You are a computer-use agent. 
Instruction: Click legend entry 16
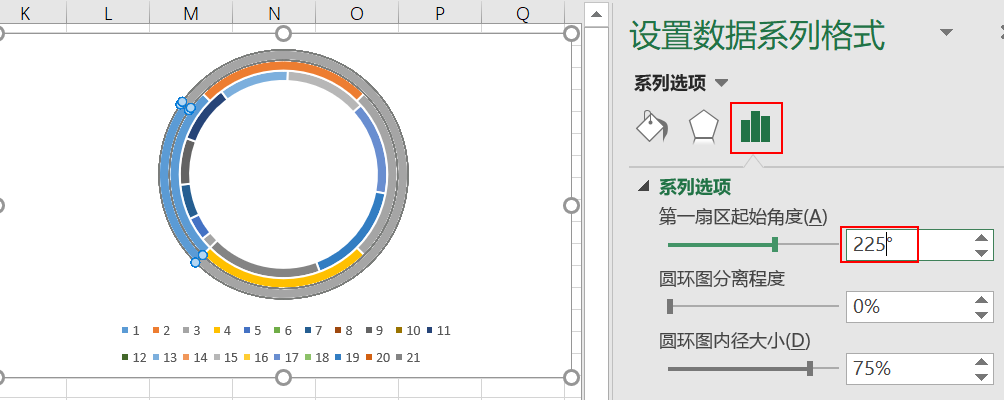click(256, 357)
